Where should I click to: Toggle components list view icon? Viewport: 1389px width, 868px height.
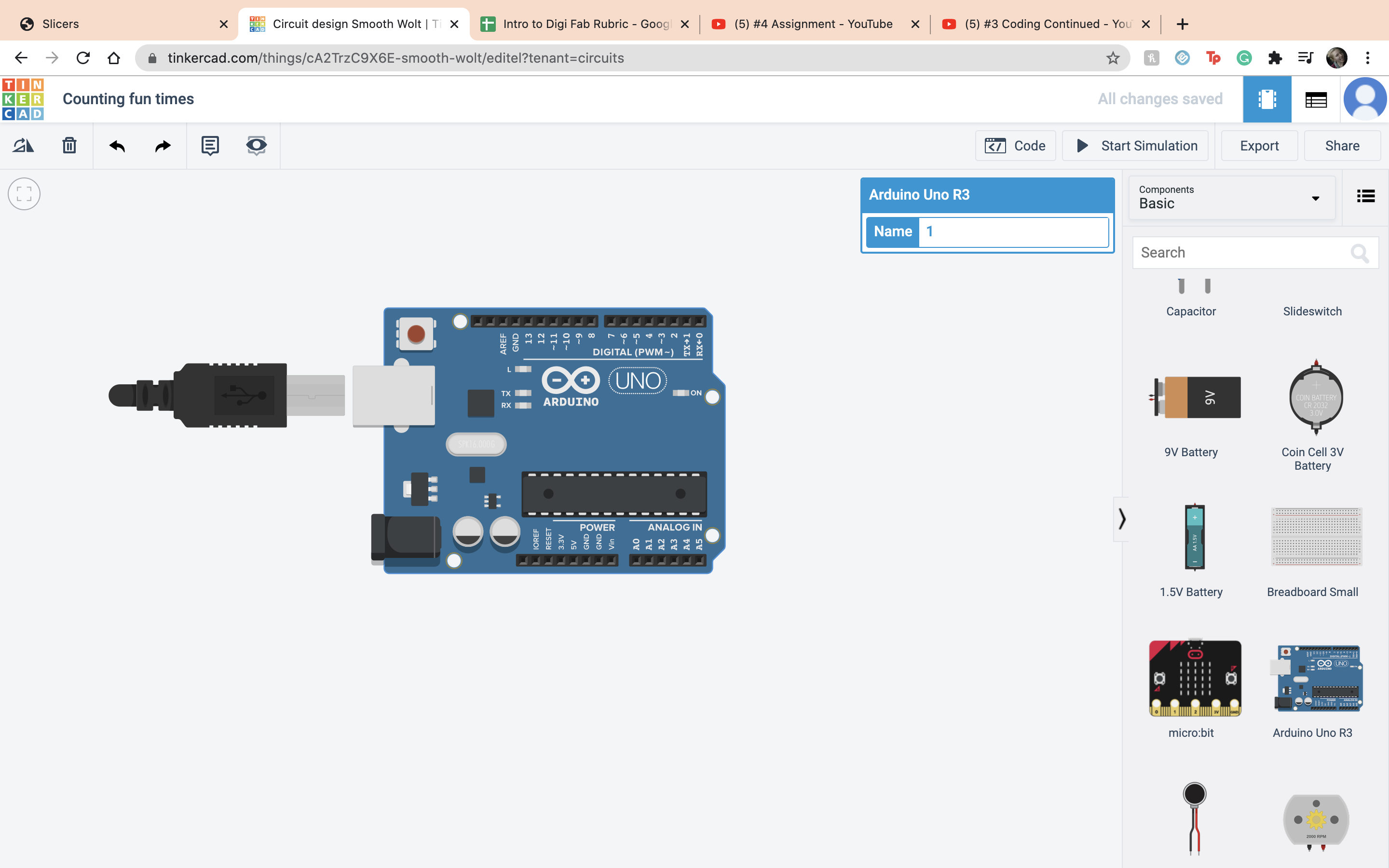(1365, 196)
